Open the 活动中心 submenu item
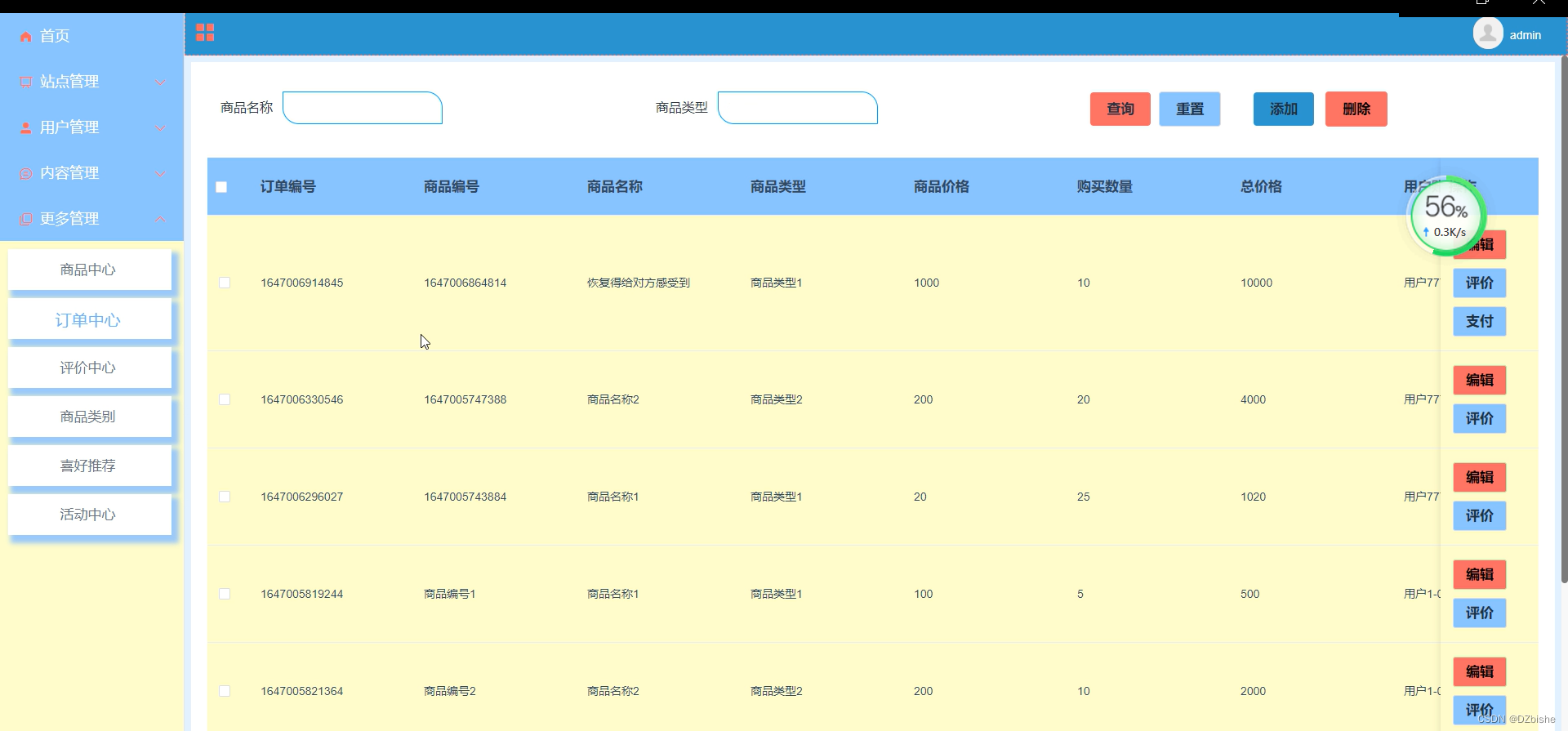The width and height of the screenshot is (1568, 731). [x=90, y=515]
